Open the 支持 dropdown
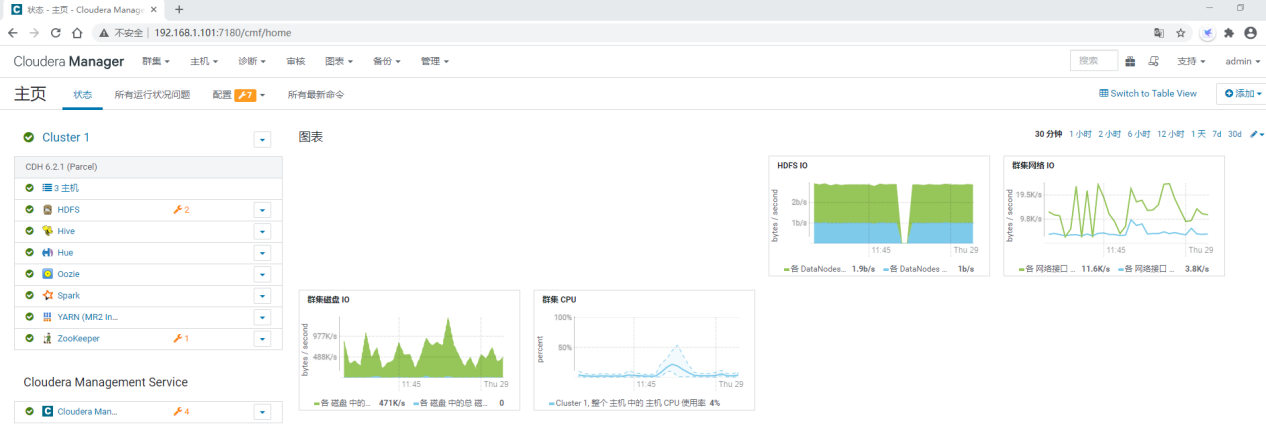This screenshot has height=438, width=1266. 1191,61
